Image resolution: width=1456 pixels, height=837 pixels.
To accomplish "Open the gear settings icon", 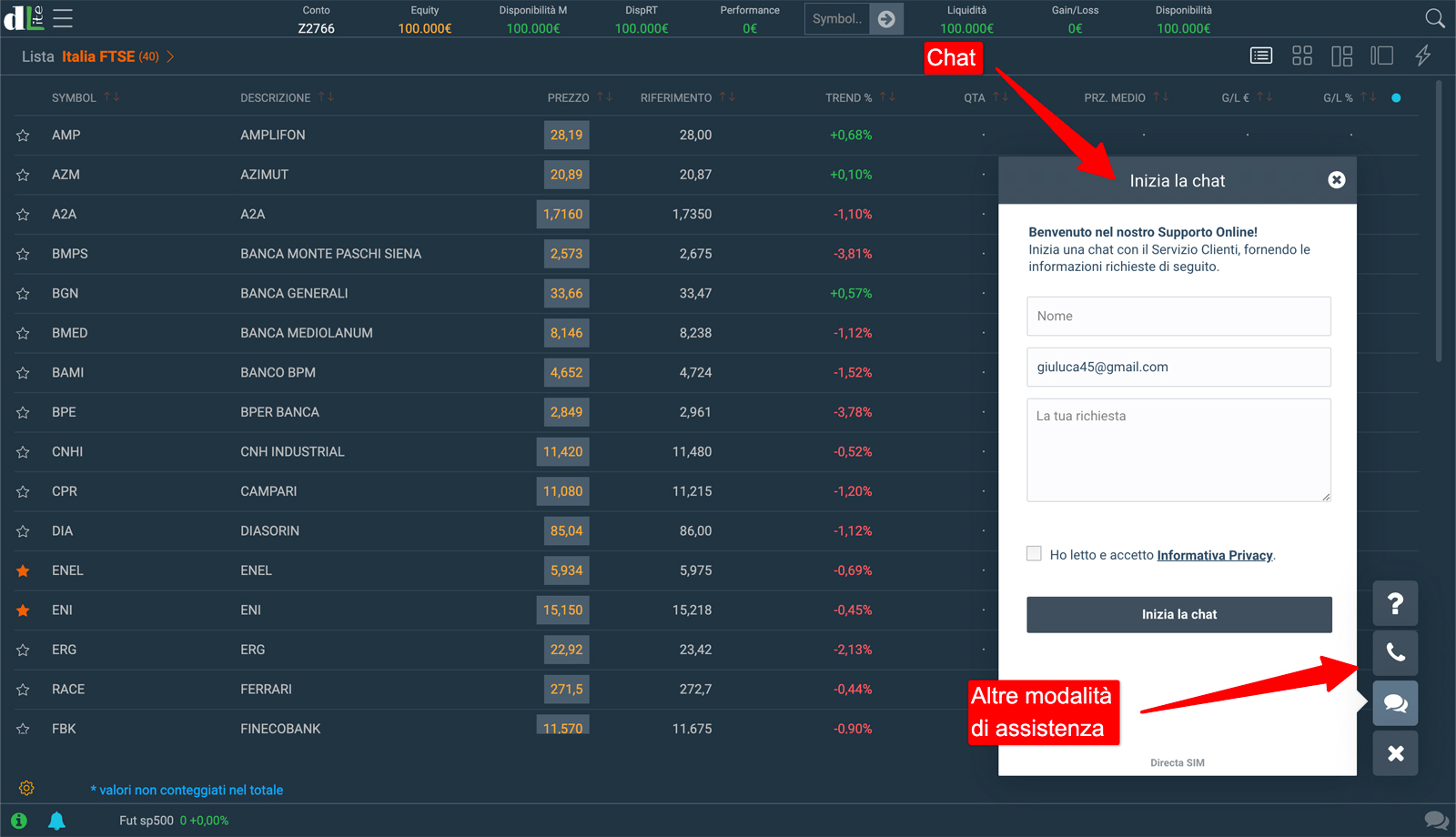I will coord(26,788).
